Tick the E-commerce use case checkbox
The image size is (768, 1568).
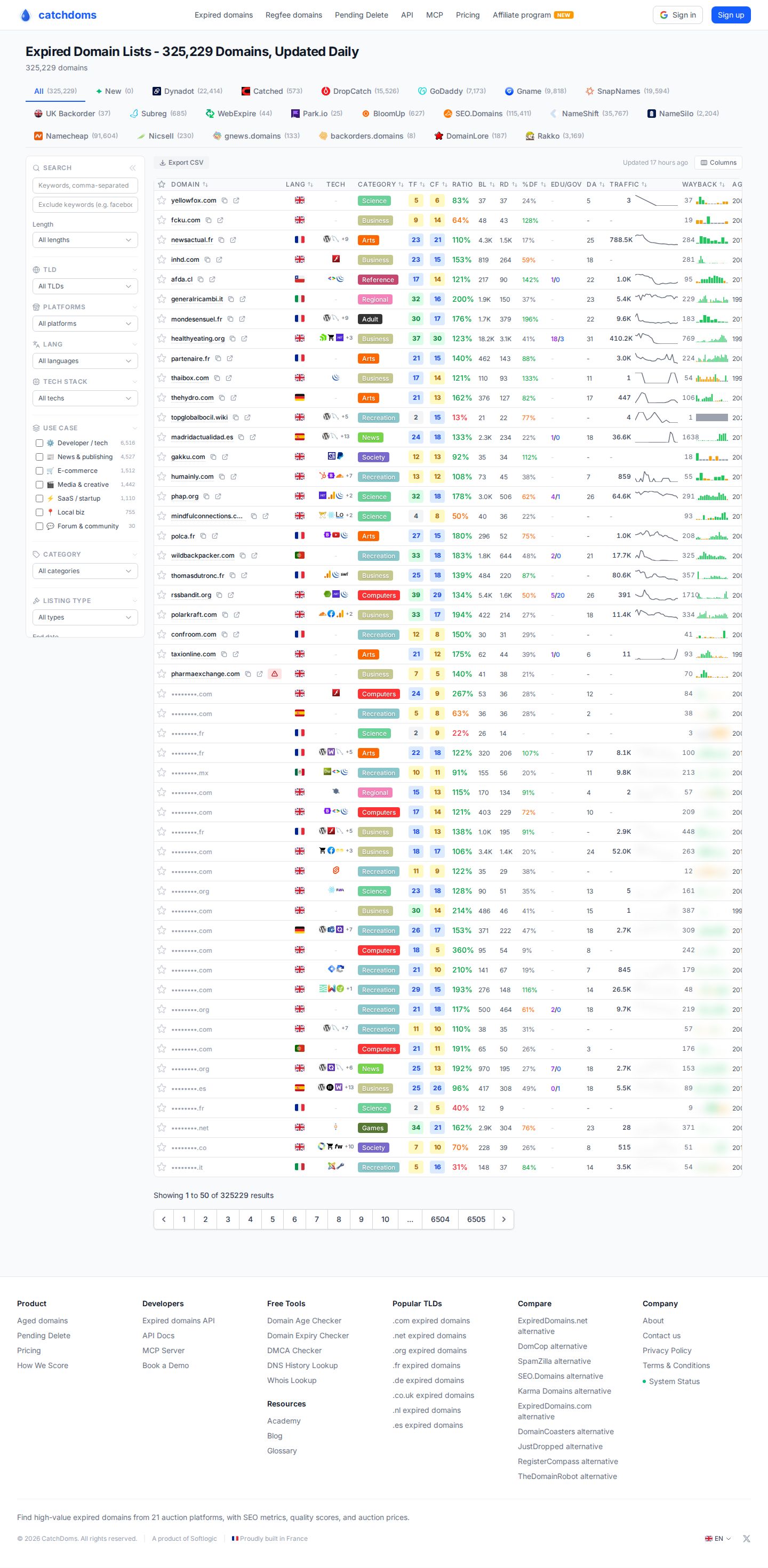pyautogui.click(x=39, y=471)
